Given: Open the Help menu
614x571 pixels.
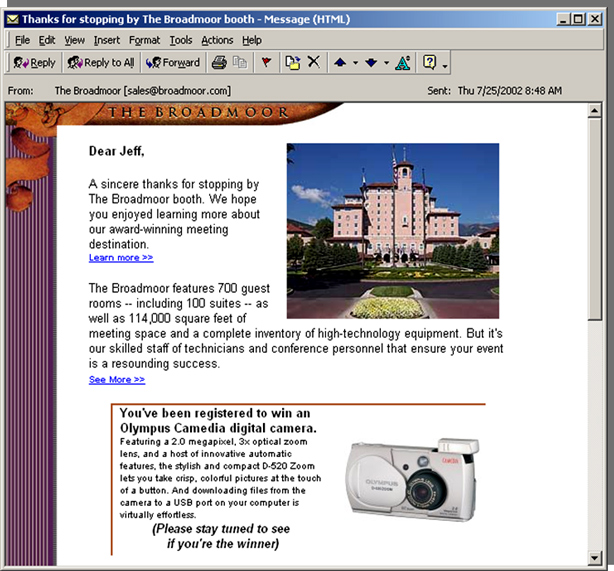Looking at the screenshot, I should 251,40.
